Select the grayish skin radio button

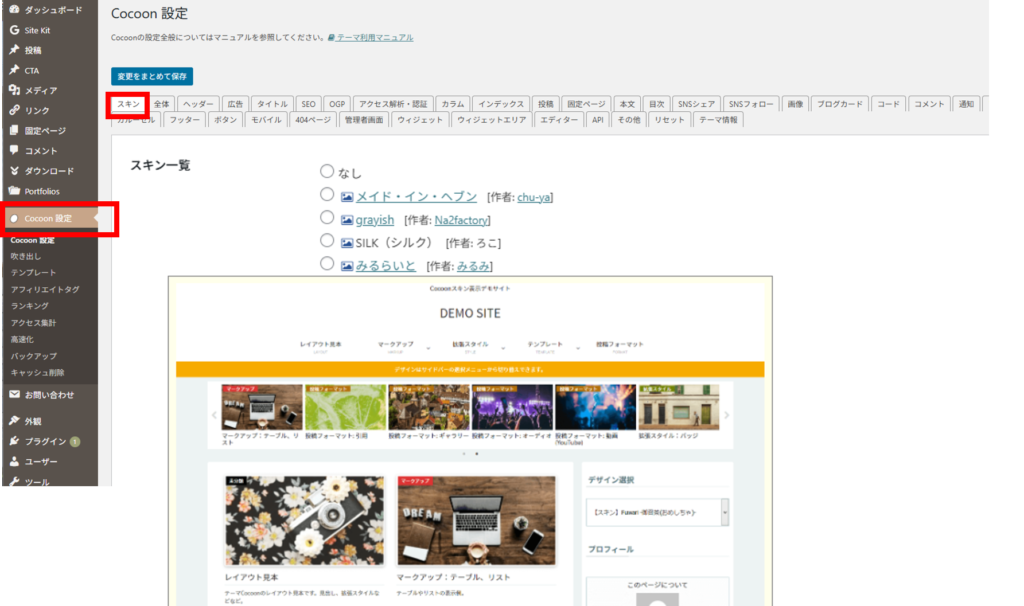[x=327, y=217]
